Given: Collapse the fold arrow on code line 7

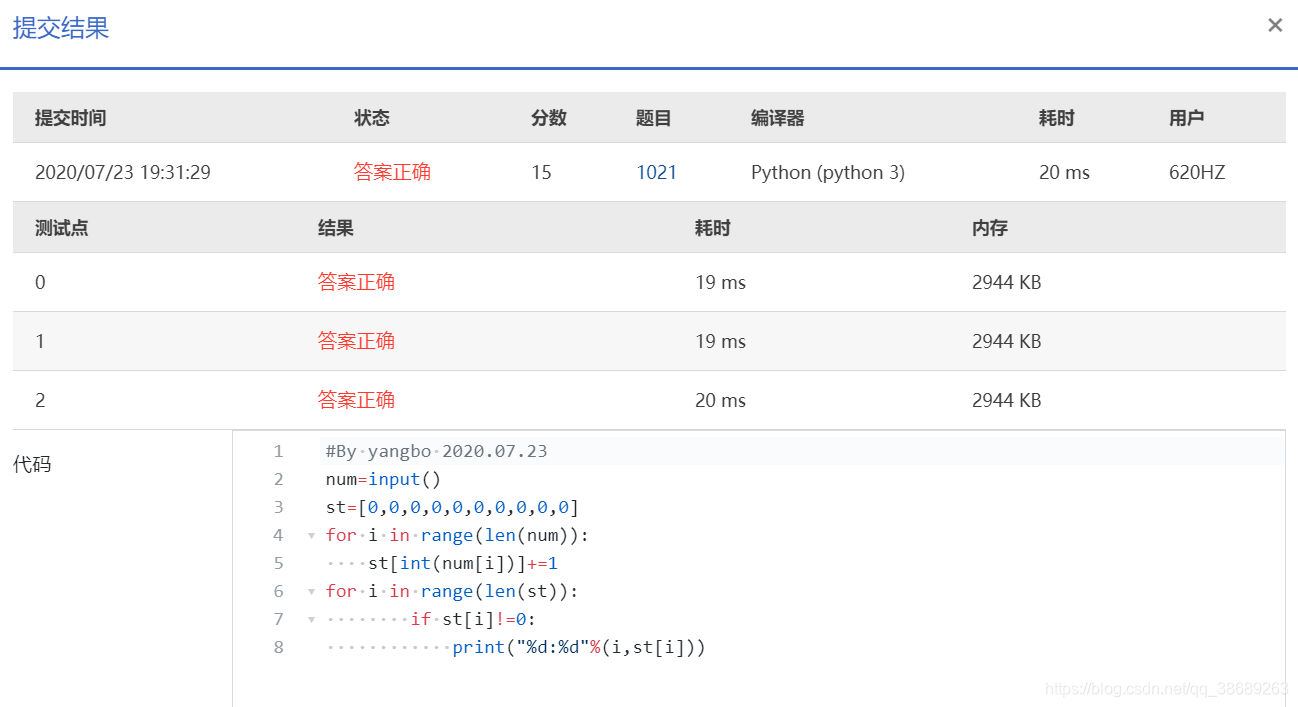Looking at the screenshot, I should (311, 620).
